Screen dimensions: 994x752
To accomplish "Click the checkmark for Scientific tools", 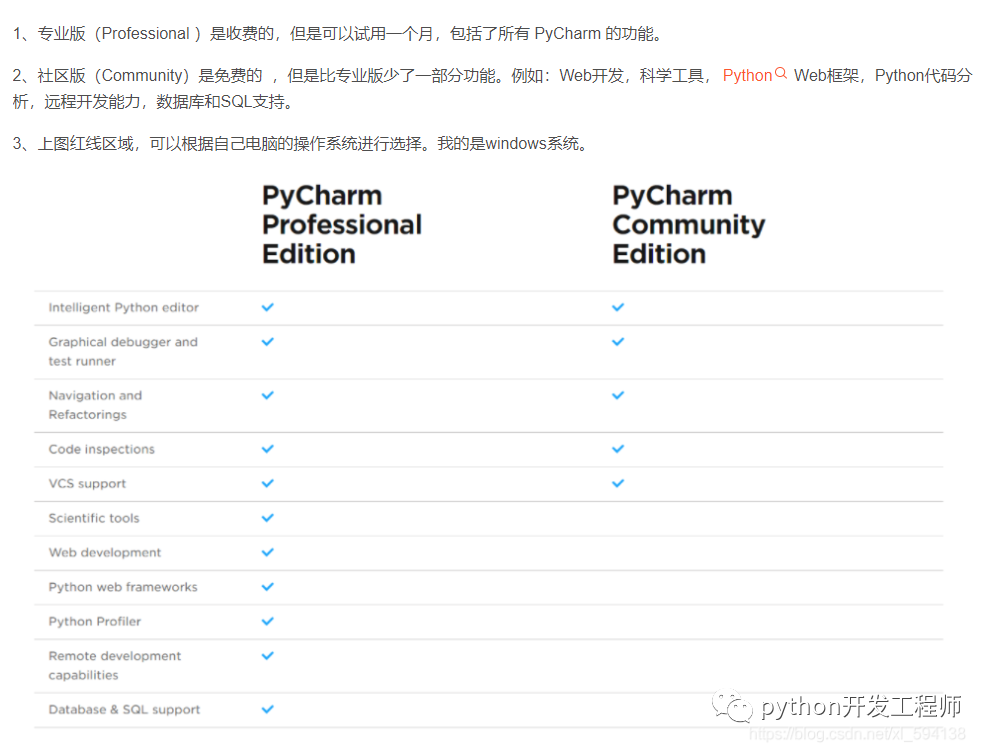I will point(268,517).
